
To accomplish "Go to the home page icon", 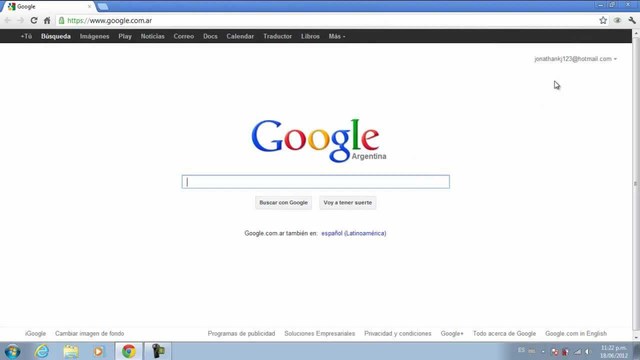I will pyautogui.click(x=47, y=20).
